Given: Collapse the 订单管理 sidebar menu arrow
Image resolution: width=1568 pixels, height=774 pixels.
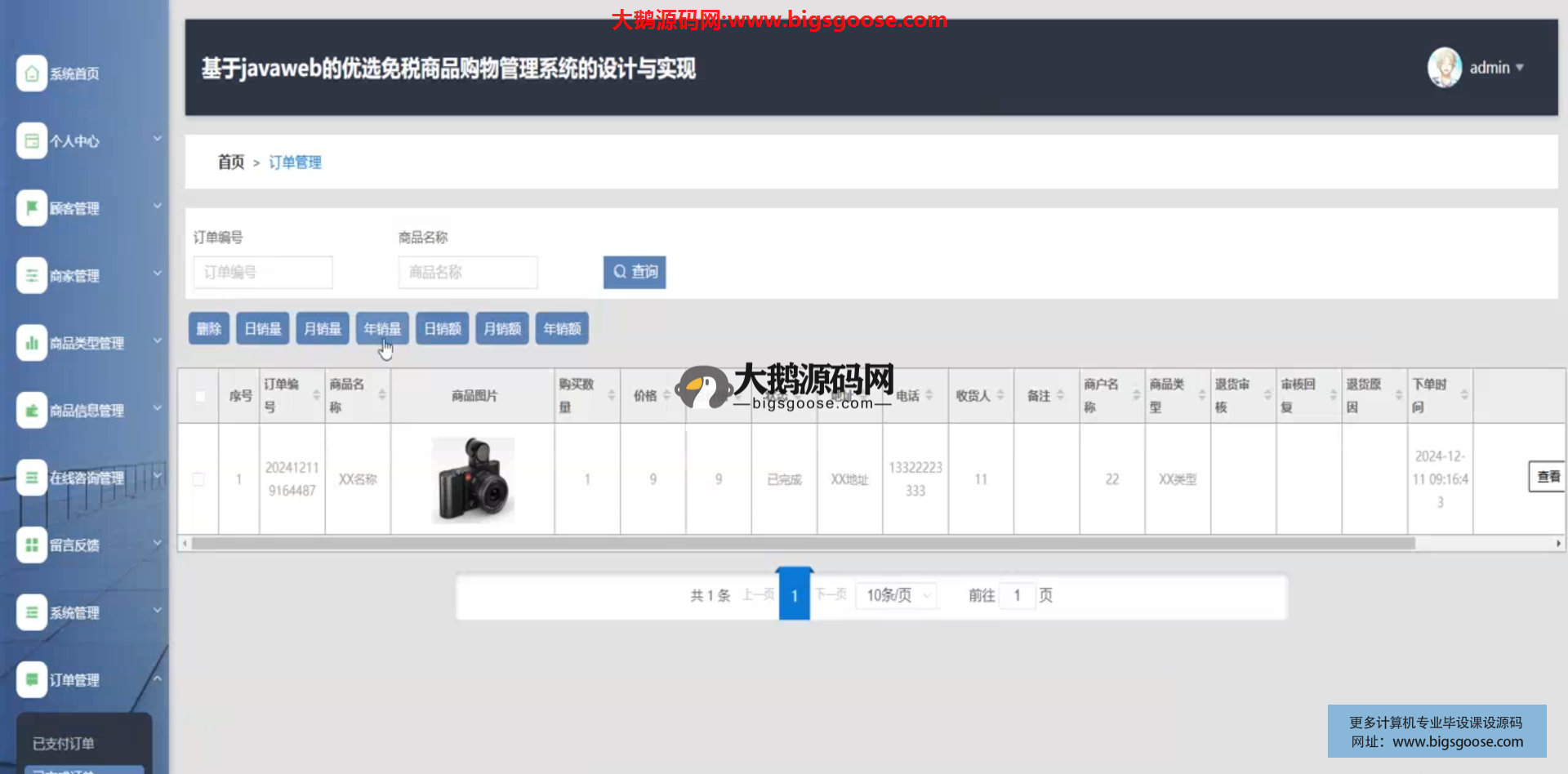Looking at the screenshot, I should point(158,679).
